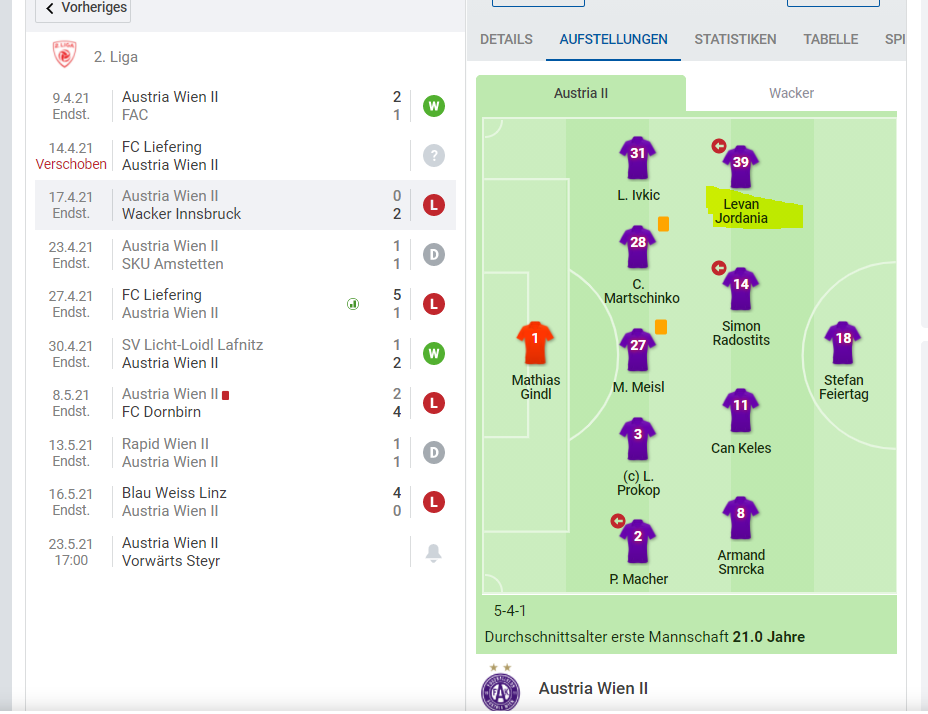Select goalkeeper Mathias Gindl's orange jersey
The image size is (928, 714).
pos(535,343)
